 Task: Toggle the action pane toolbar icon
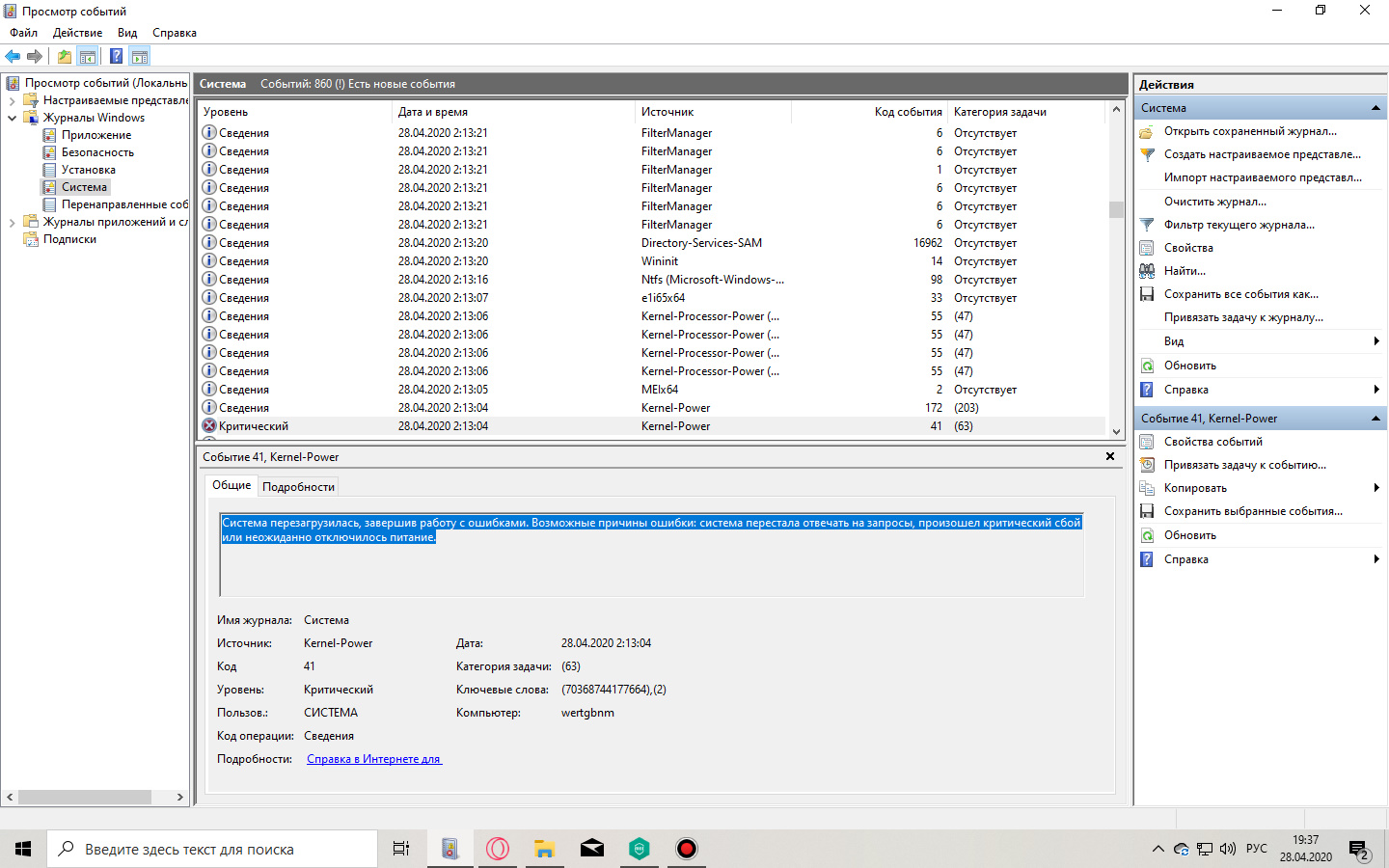pos(140,56)
